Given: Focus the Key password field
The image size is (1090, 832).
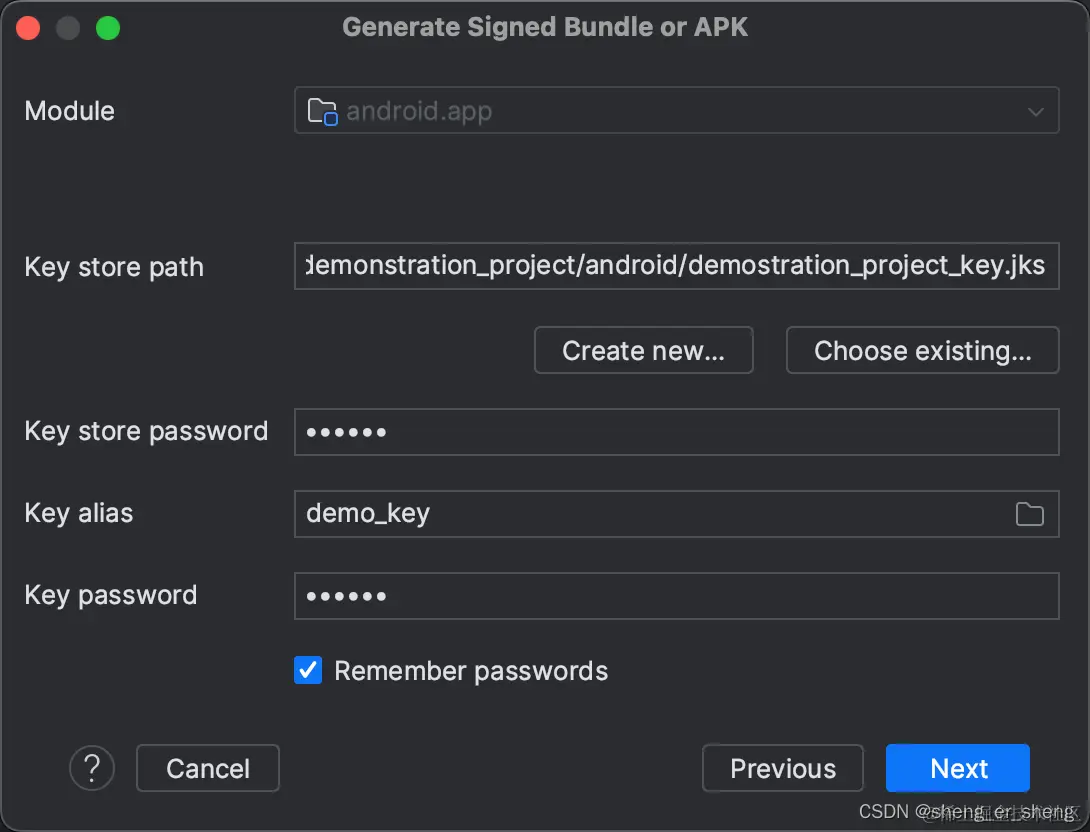Looking at the screenshot, I should [x=676, y=596].
